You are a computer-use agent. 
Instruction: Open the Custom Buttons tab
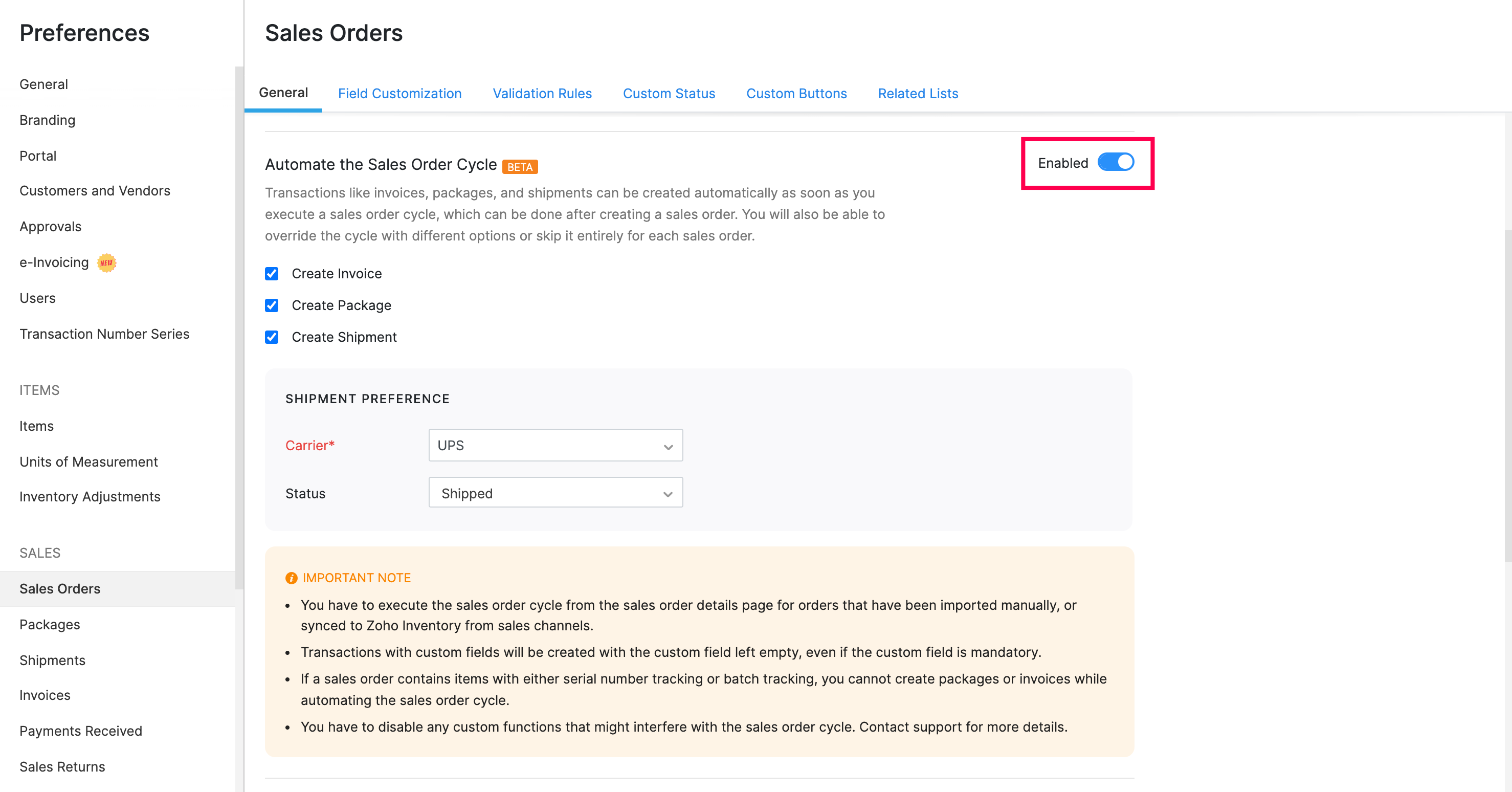pos(796,93)
